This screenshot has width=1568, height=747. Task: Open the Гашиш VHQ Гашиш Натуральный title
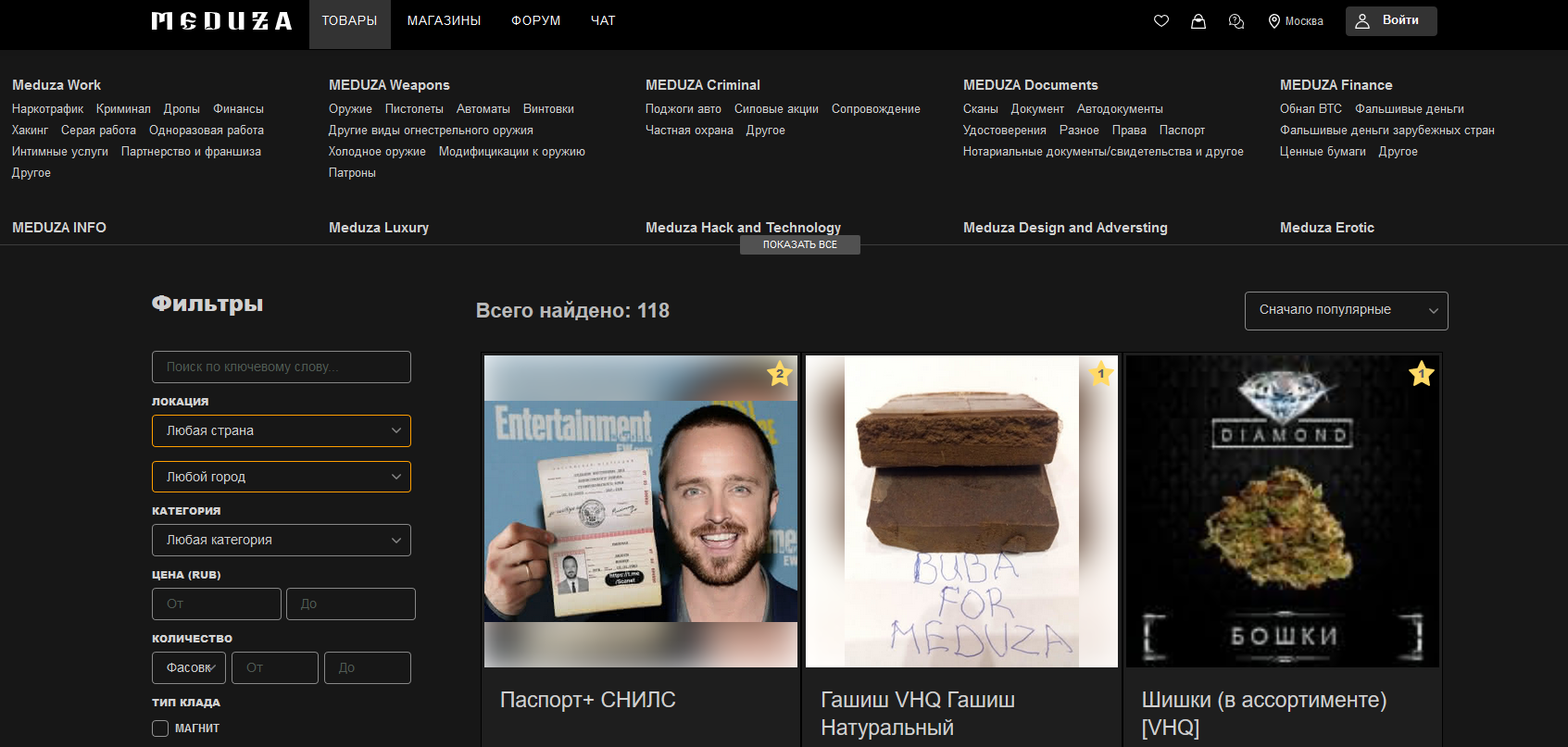pyautogui.click(x=918, y=714)
